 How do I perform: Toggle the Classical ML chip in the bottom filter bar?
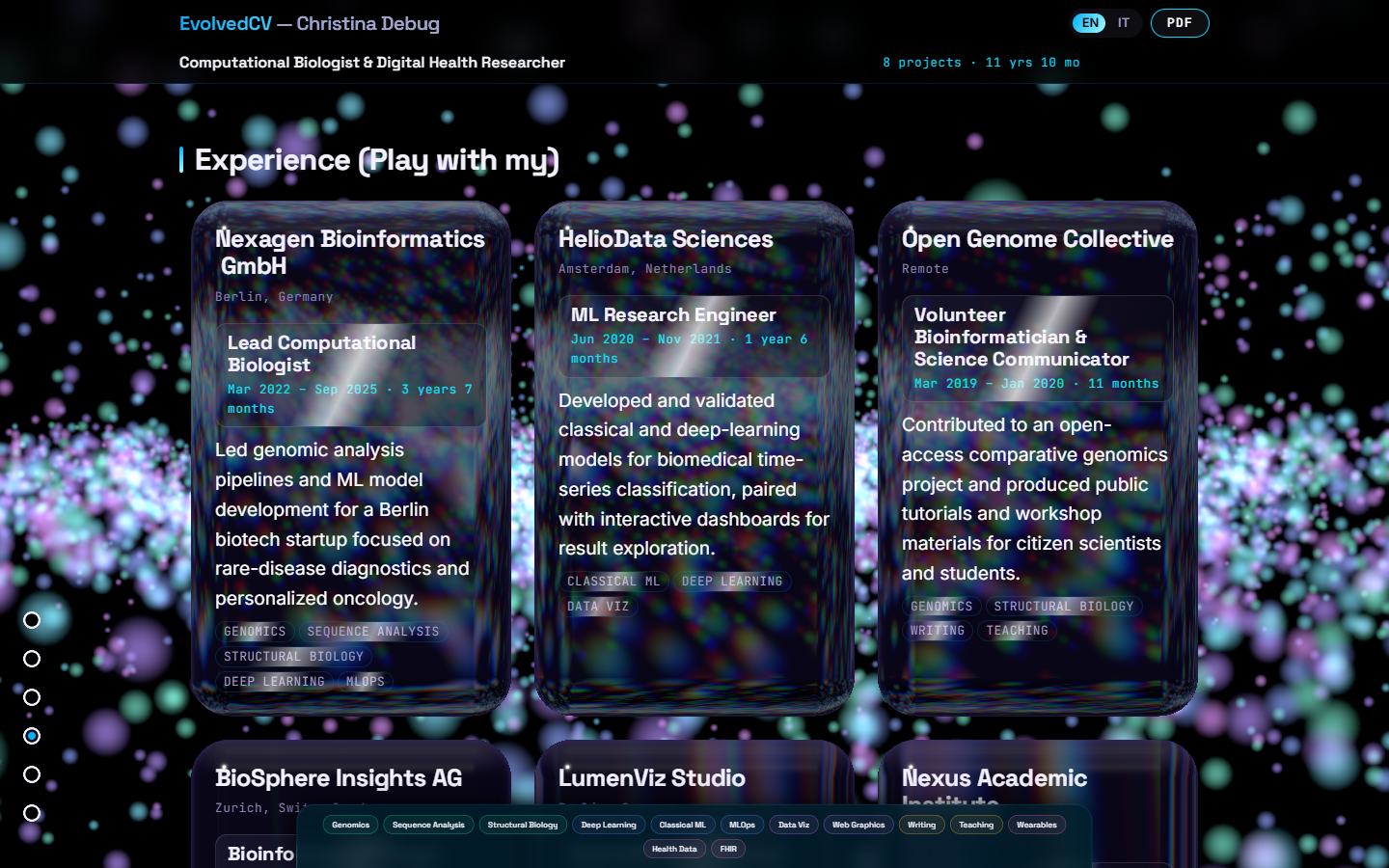683,825
